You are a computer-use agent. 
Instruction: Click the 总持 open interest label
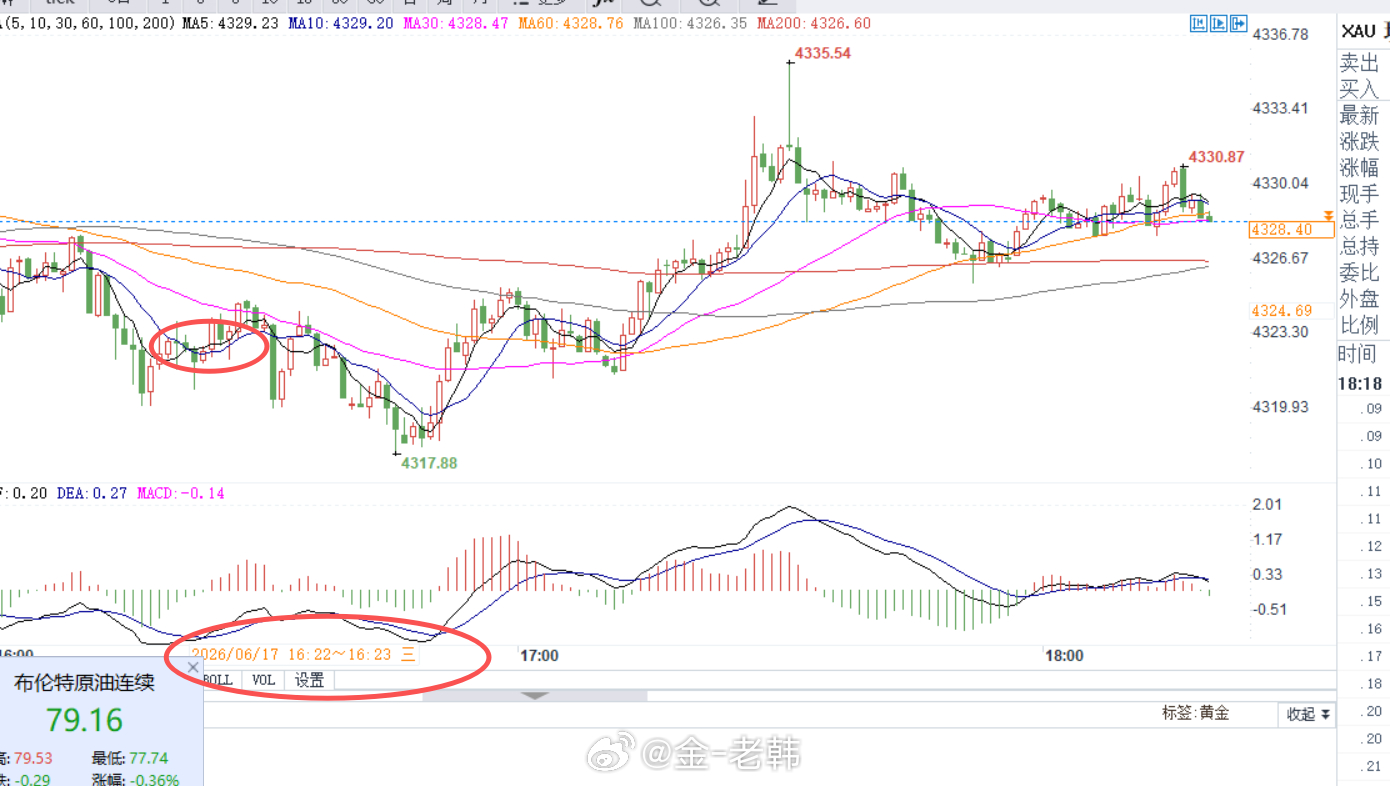pyautogui.click(x=1359, y=246)
